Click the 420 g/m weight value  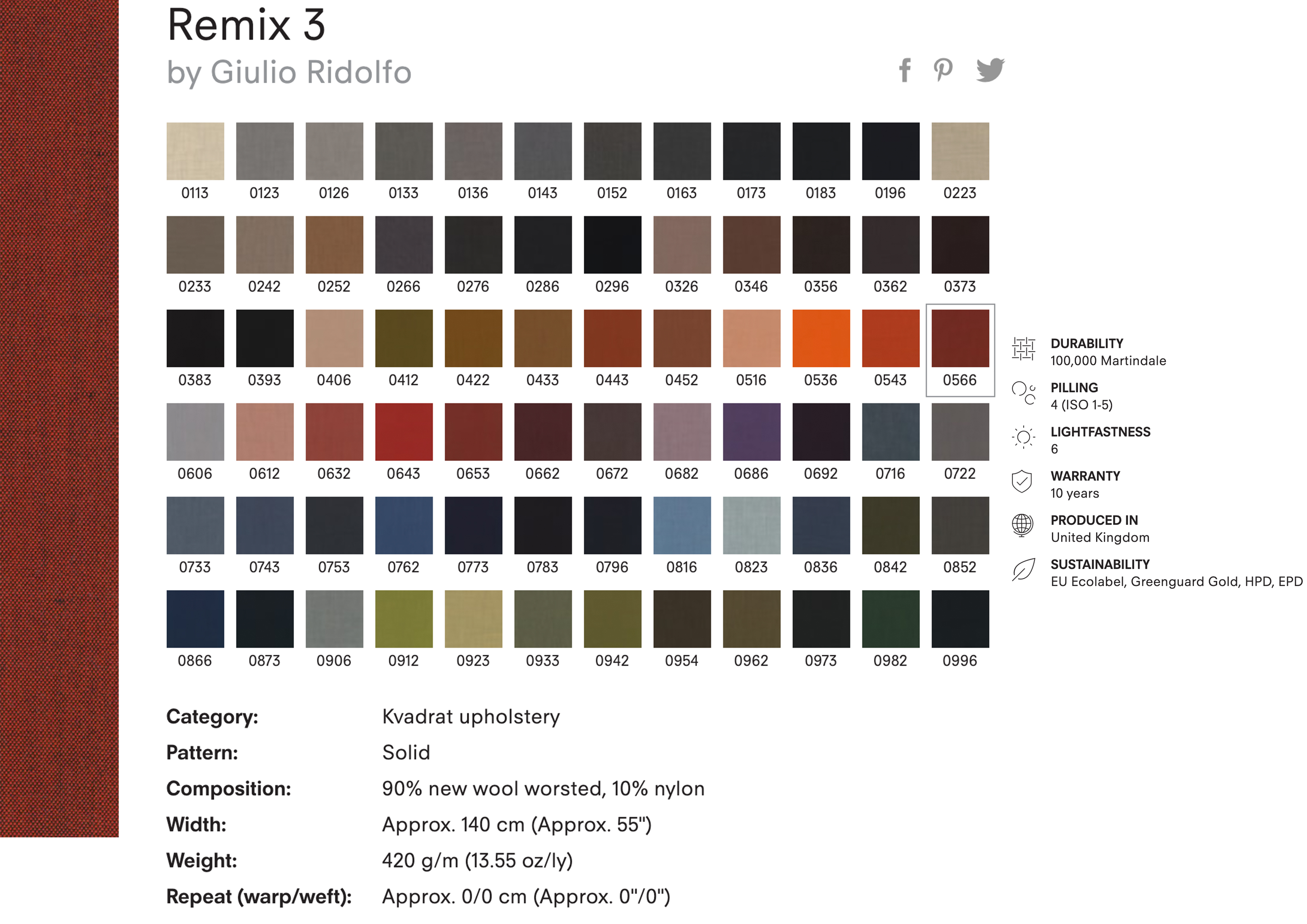(x=477, y=861)
